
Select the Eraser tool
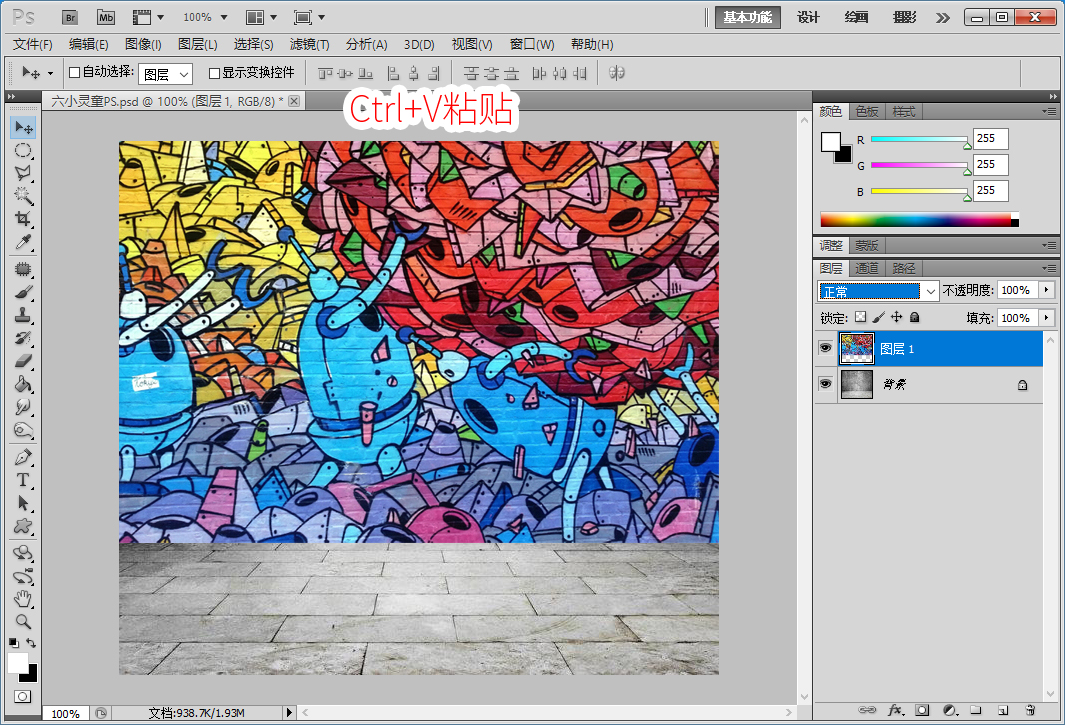(x=23, y=361)
